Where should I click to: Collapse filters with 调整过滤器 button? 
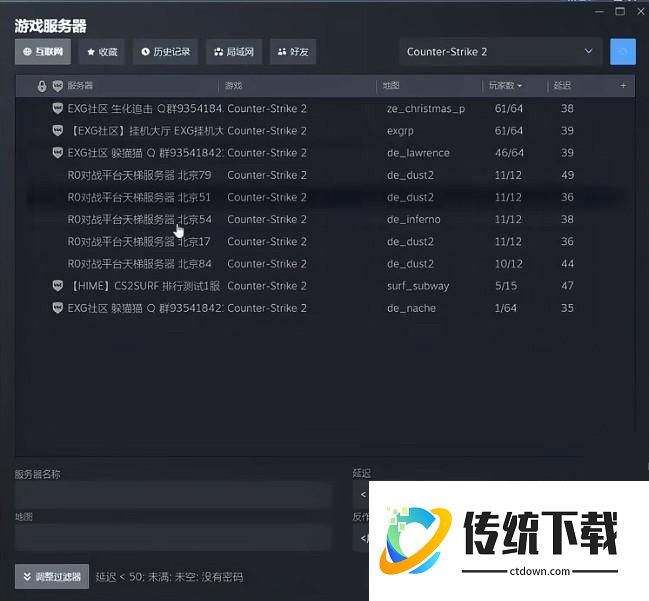(52, 577)
